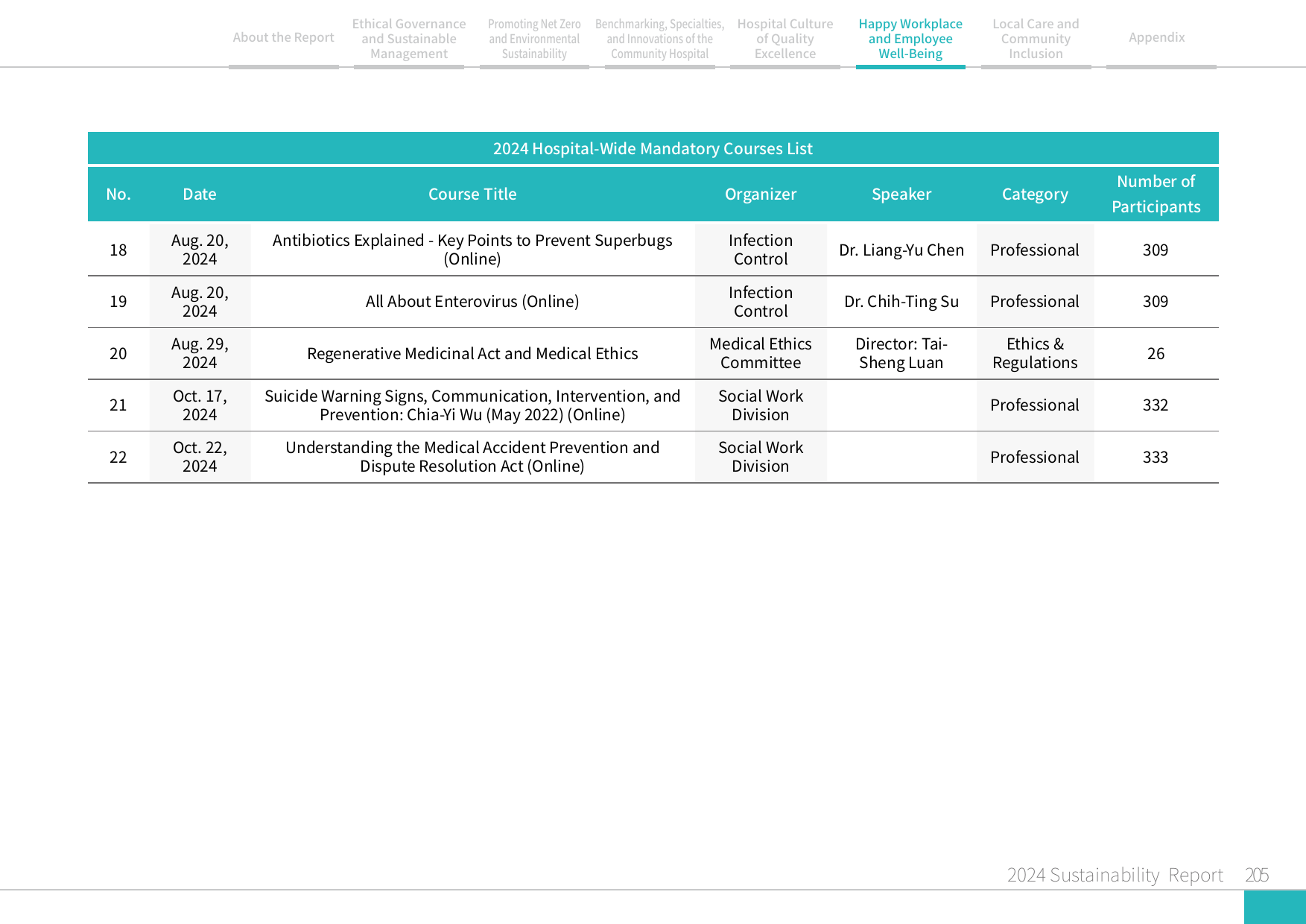The image size is (1306, 924).
Task: Click the Aug. 20, 2024 date in row 18
Action: (200, 250)
